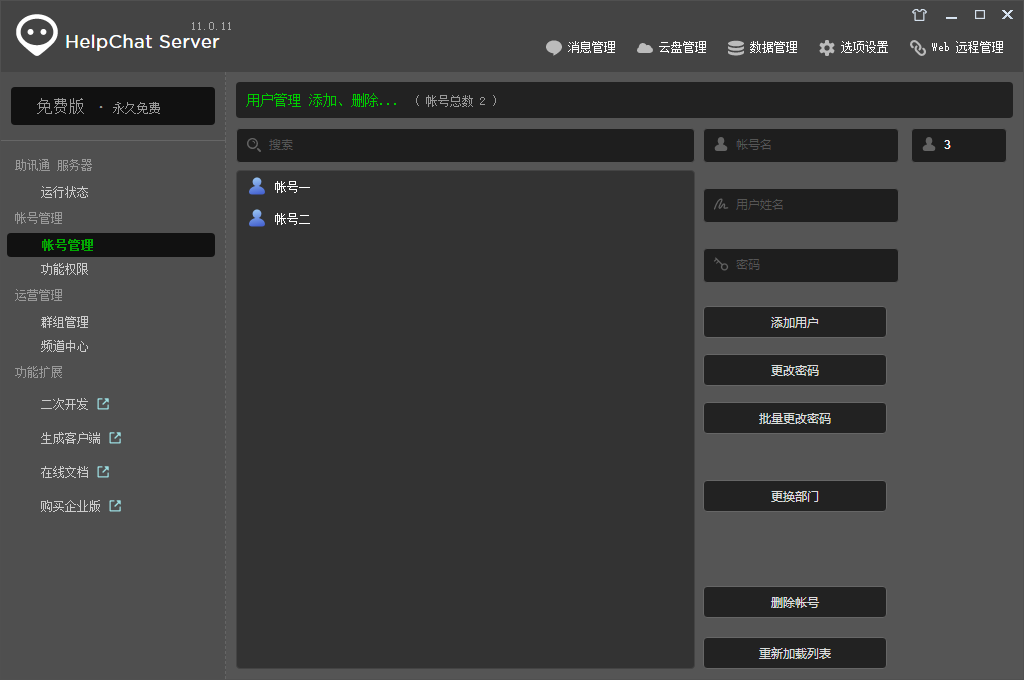Click 重新加载列表 to refresh accounts
The height and width of the screenshot is (680, 1024).
(794, 652)
